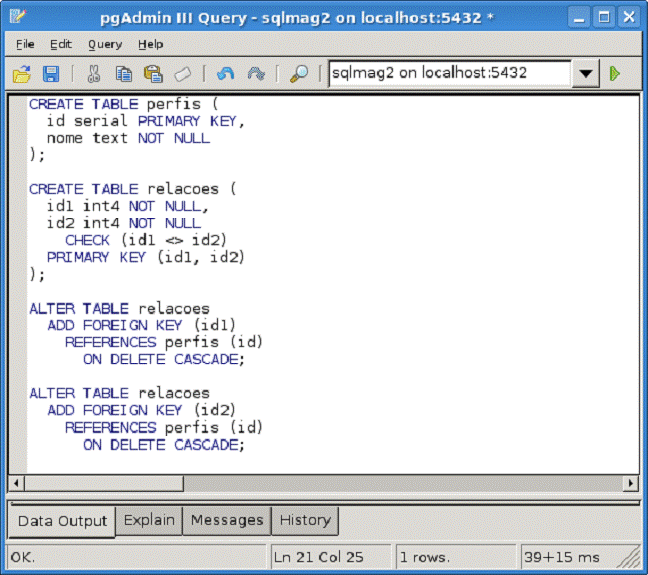Click the Undo arrow icon
Viewport: 648px width, 575px height.
226,73
